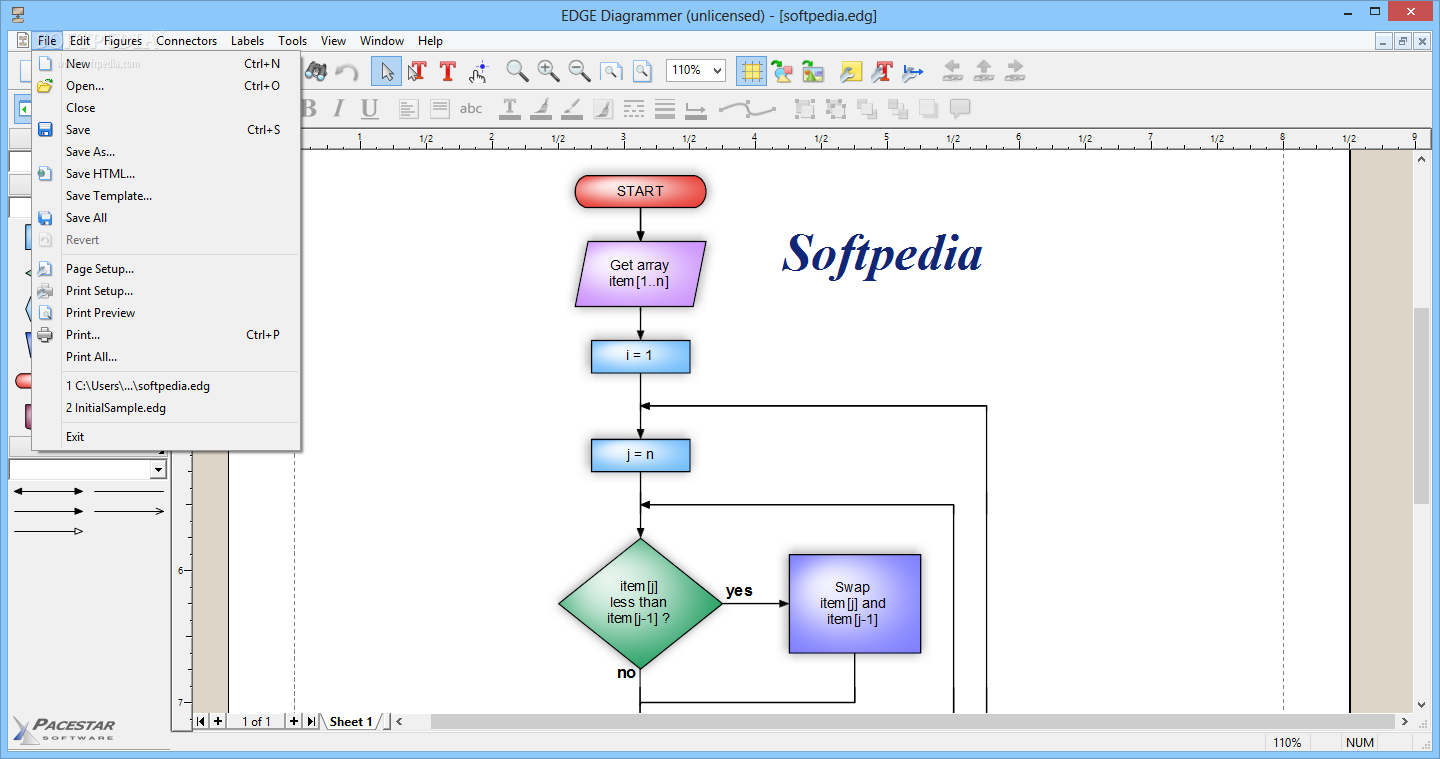Click the vertical scrollbar thumb
1440x759 pixels.
pyautogui.click(x=1421, y=405)
